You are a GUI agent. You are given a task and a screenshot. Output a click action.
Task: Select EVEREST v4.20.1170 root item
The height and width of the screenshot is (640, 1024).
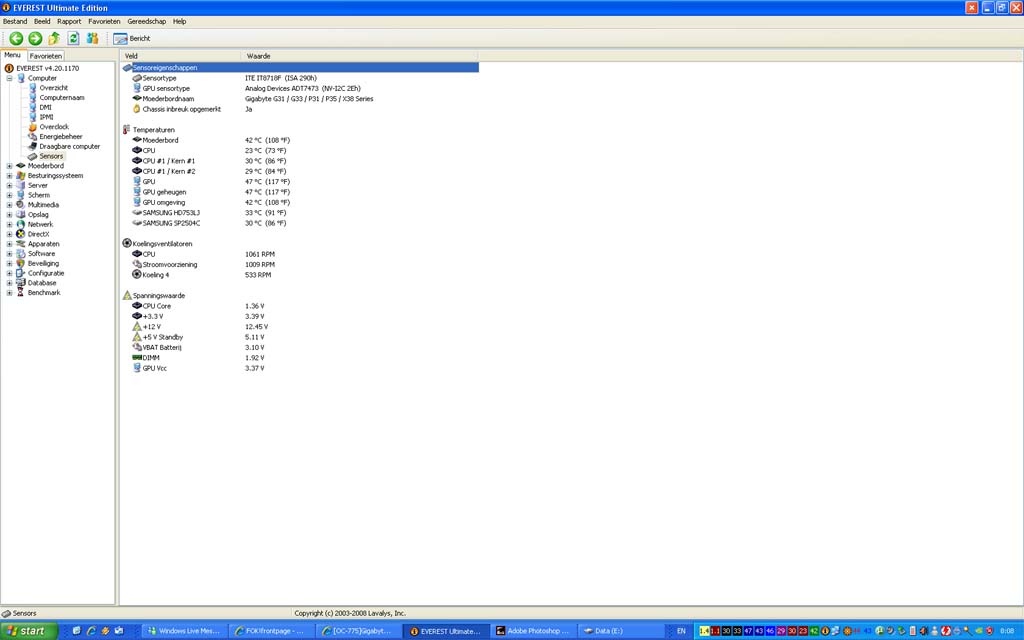pos(47,68)
